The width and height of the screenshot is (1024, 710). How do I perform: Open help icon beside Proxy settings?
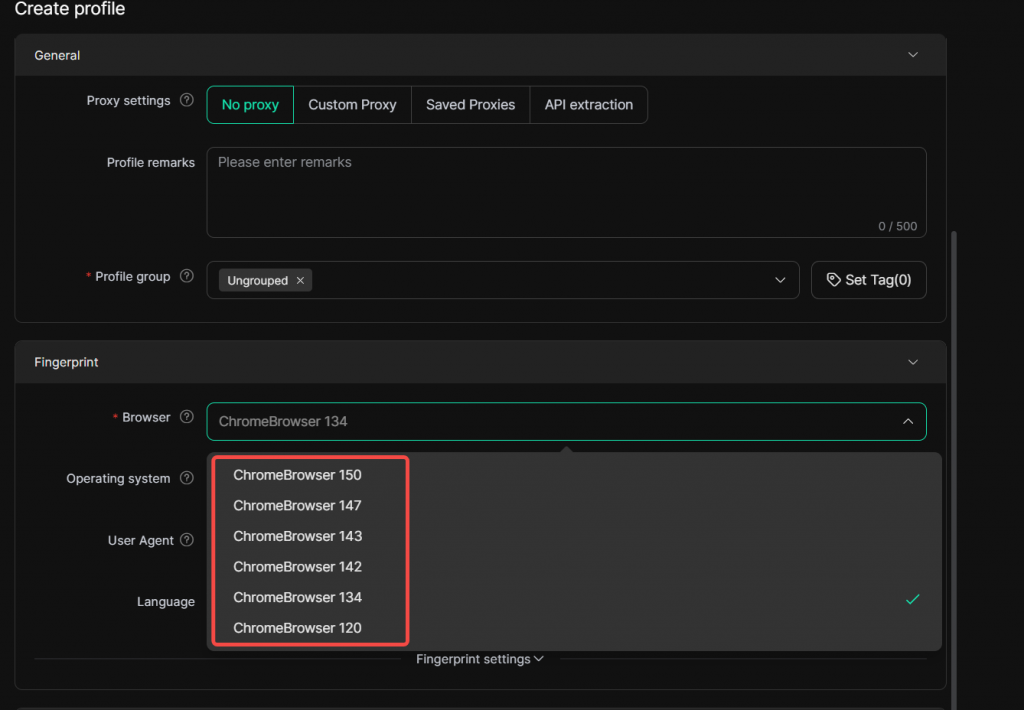(x=187, y=100)
